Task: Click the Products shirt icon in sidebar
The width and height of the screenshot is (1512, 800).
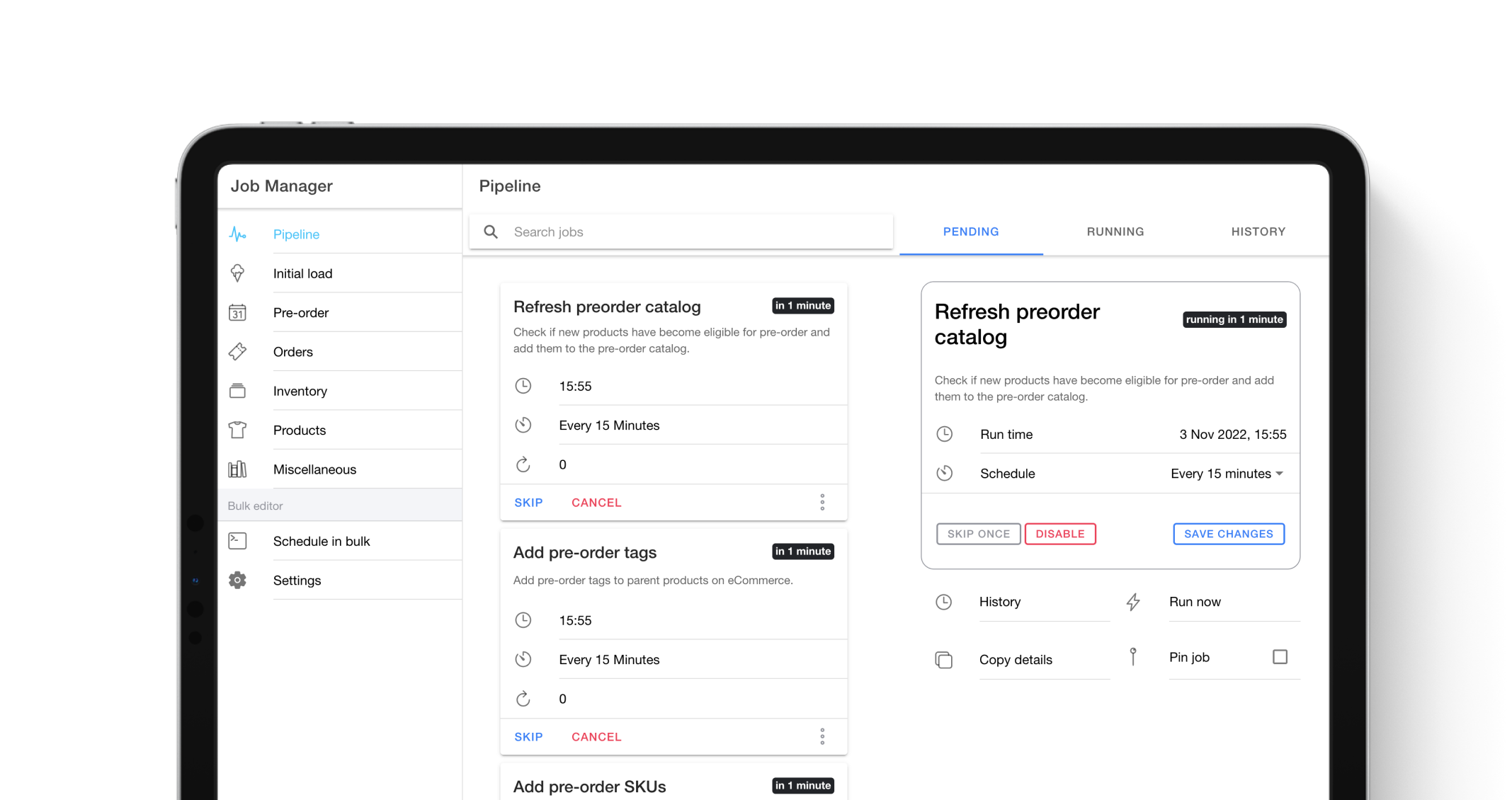Action: [x=239, y=430]
